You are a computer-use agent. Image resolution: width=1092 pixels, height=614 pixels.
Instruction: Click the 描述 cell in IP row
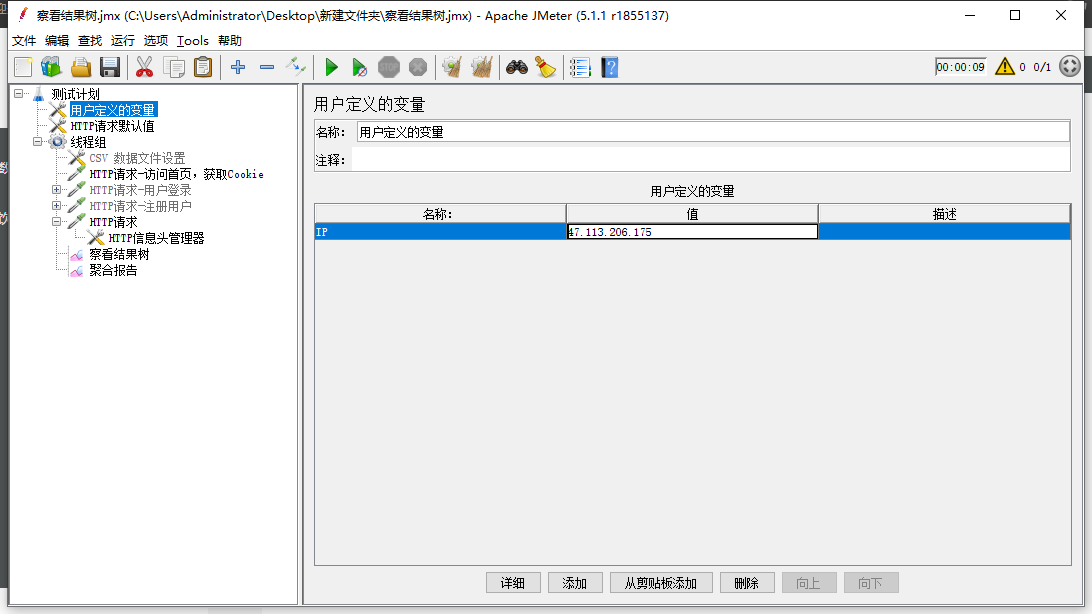pos(944,232)
